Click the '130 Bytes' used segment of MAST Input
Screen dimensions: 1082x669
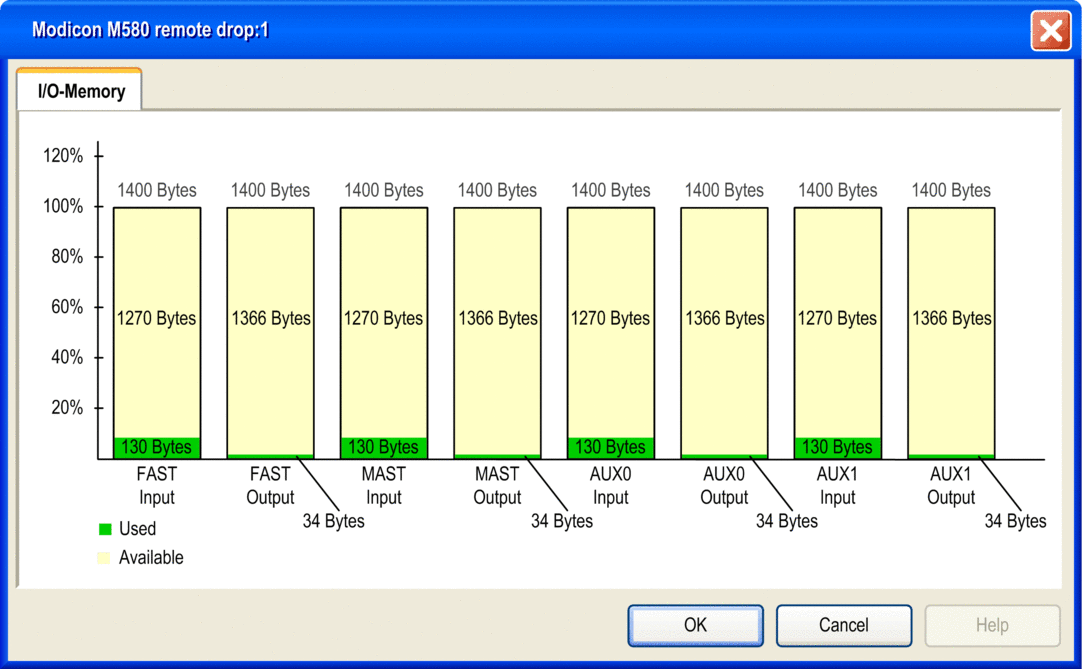pos(384,447)
